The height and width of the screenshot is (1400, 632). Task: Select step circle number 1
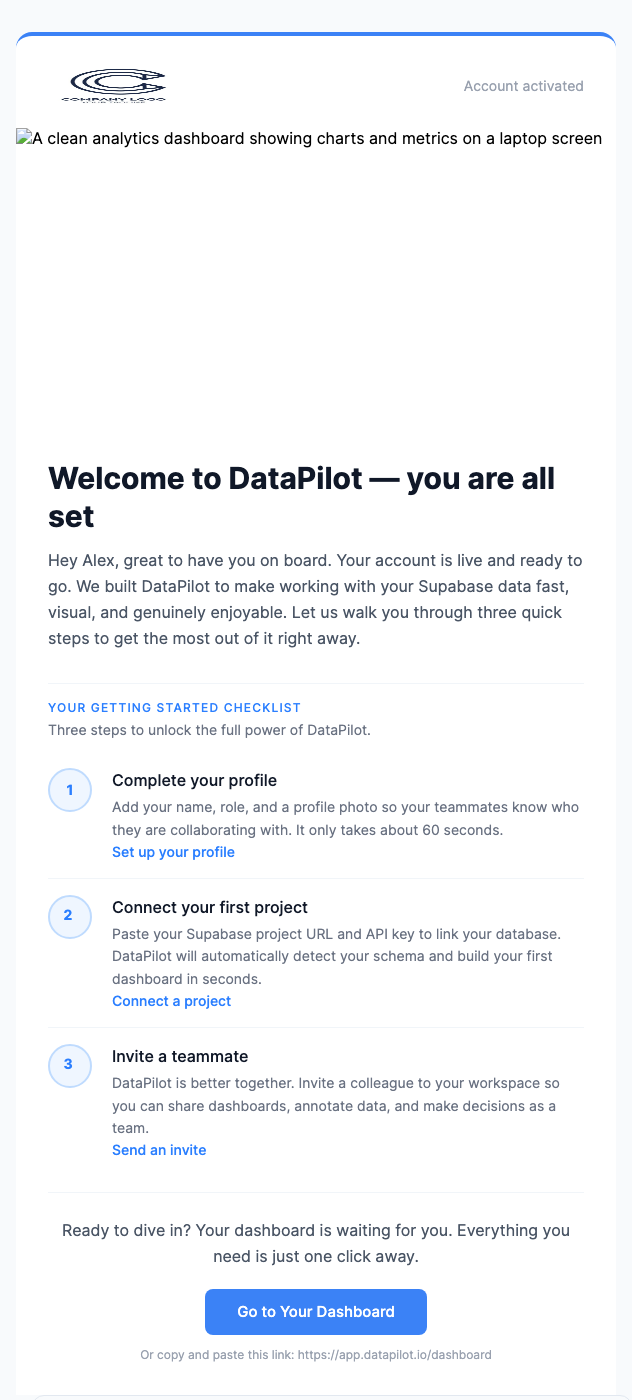[70, 790]
